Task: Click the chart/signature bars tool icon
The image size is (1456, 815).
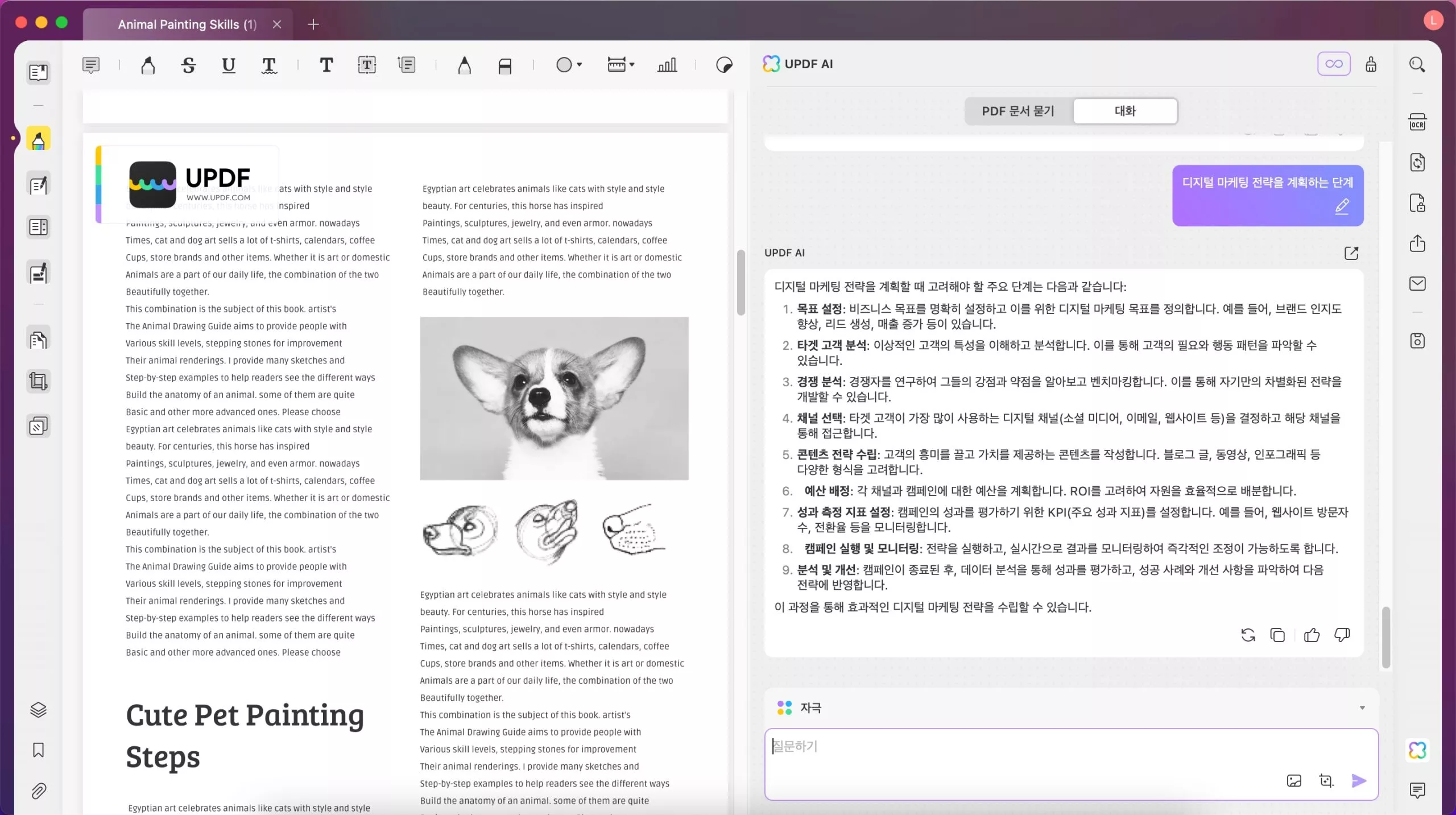Action: tap(667, 65)
